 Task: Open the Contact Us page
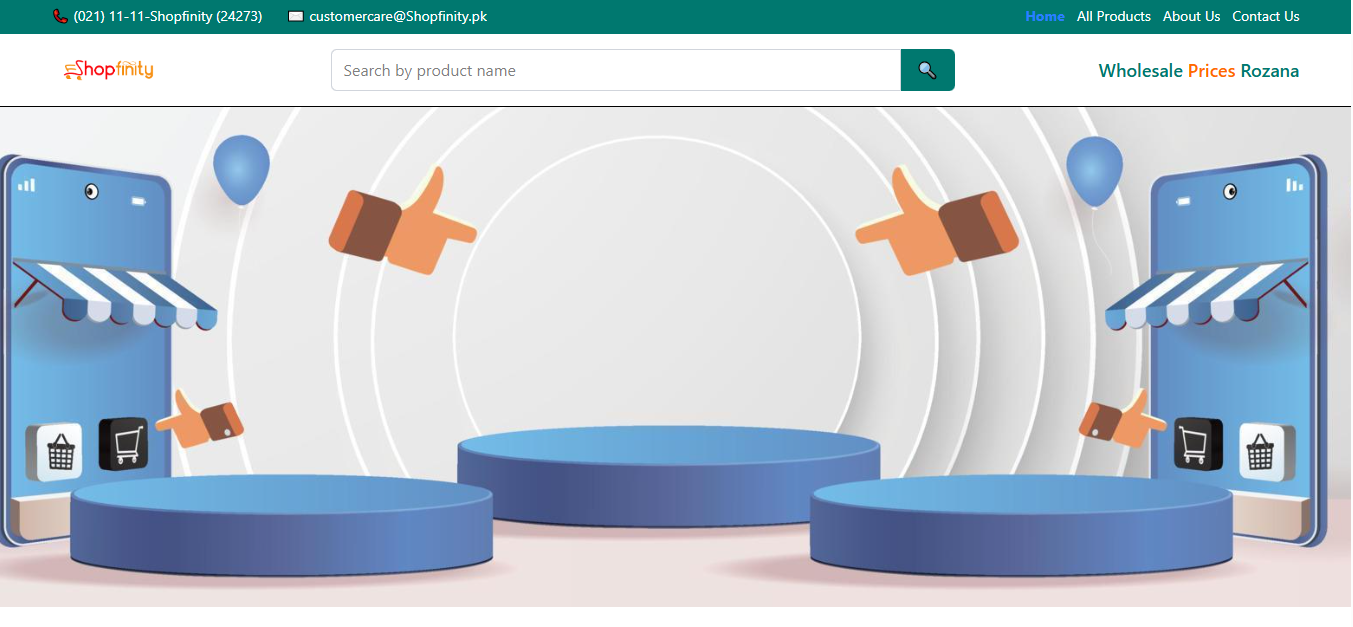coord(1265,17)
